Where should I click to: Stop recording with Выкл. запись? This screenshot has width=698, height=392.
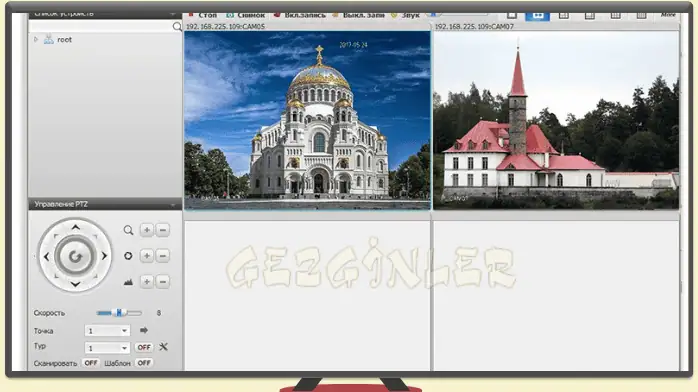click(x=358, y=15)
